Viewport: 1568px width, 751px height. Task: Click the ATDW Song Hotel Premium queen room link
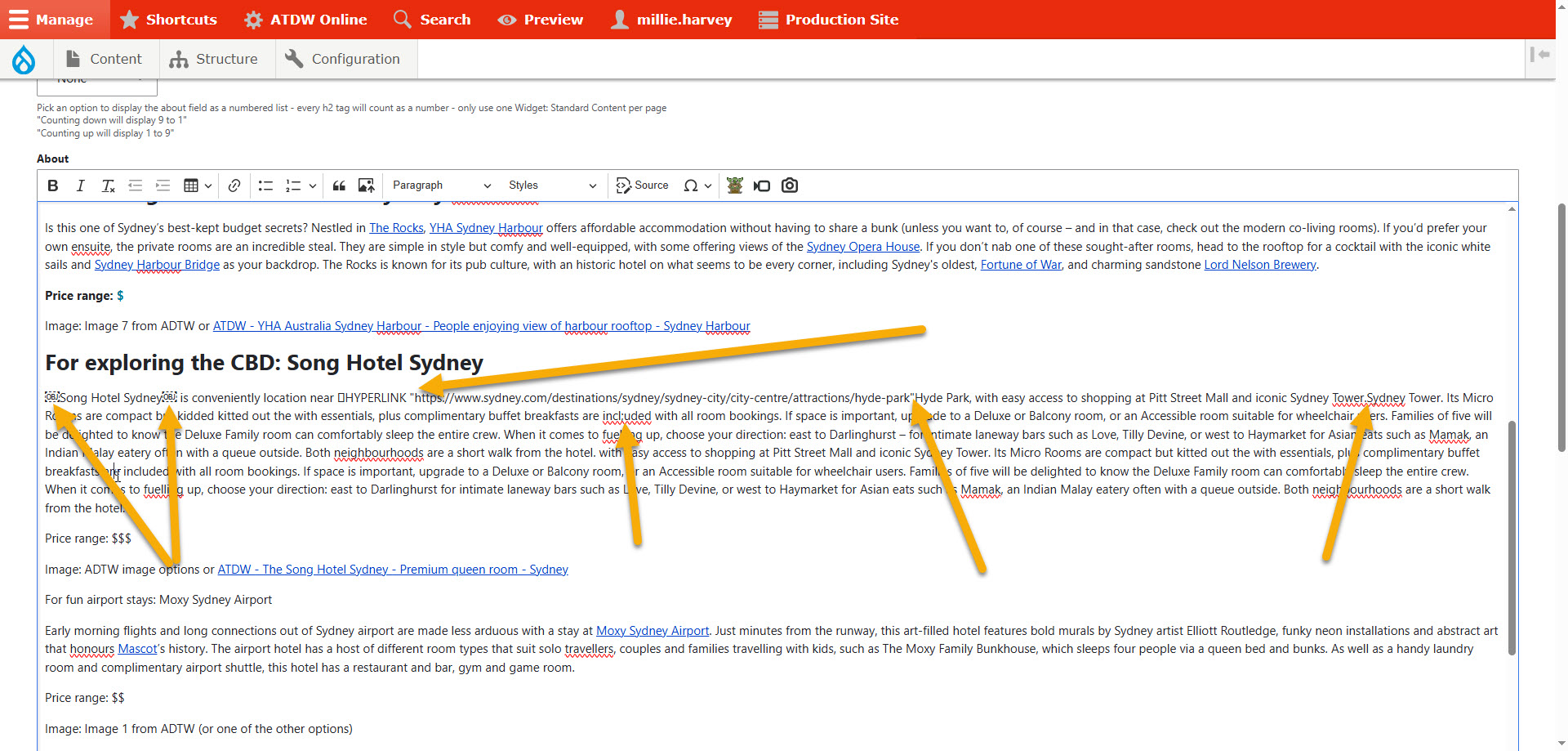pyautogui.click(x=393, y=570)
